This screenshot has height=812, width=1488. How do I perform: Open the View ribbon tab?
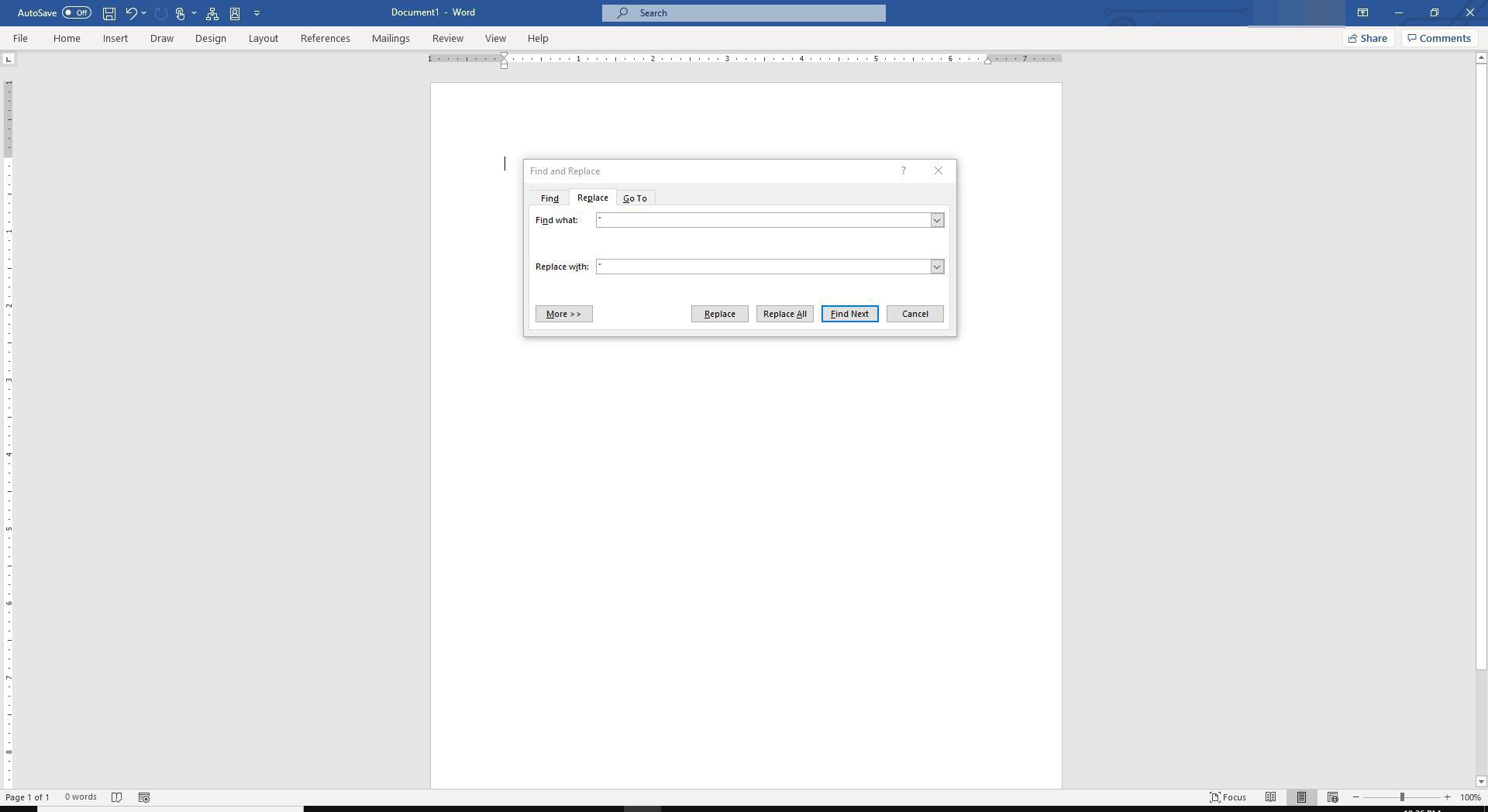tap(495, 38)
